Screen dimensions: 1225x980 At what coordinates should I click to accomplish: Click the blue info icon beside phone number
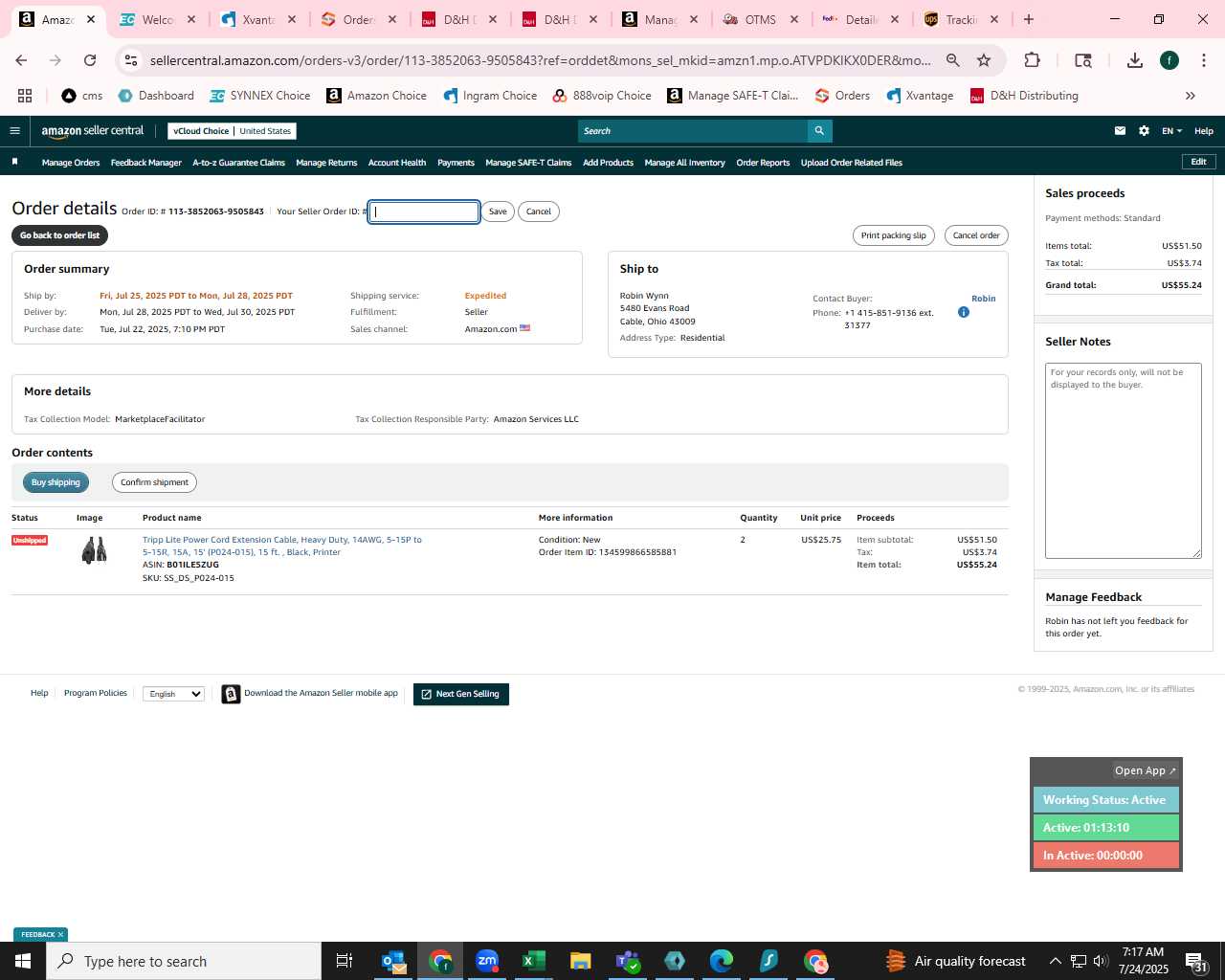point(964,312)
